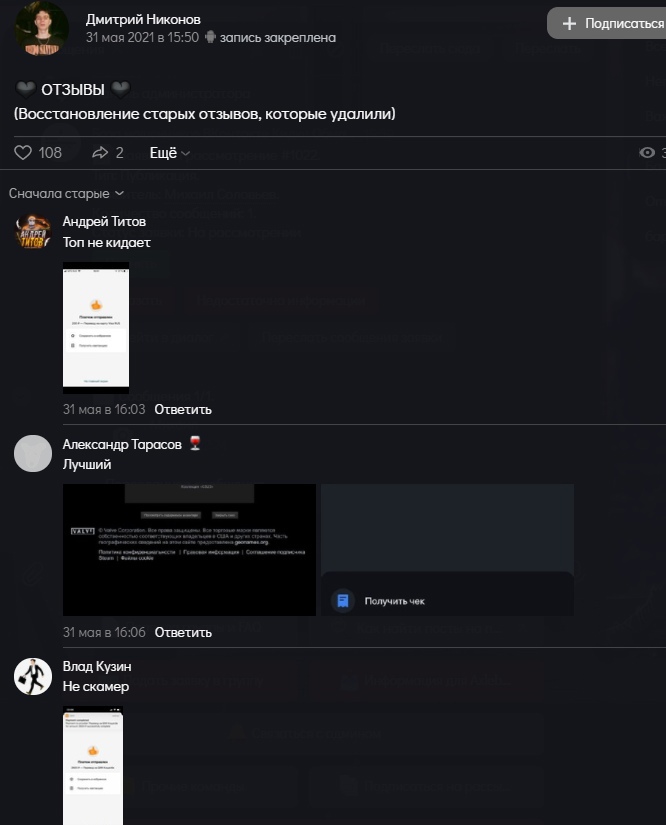This screenshot has height=825, width=666.
Task: Open the Valve Corporation screenshot thumbnail
Action: tap(189, 550)
